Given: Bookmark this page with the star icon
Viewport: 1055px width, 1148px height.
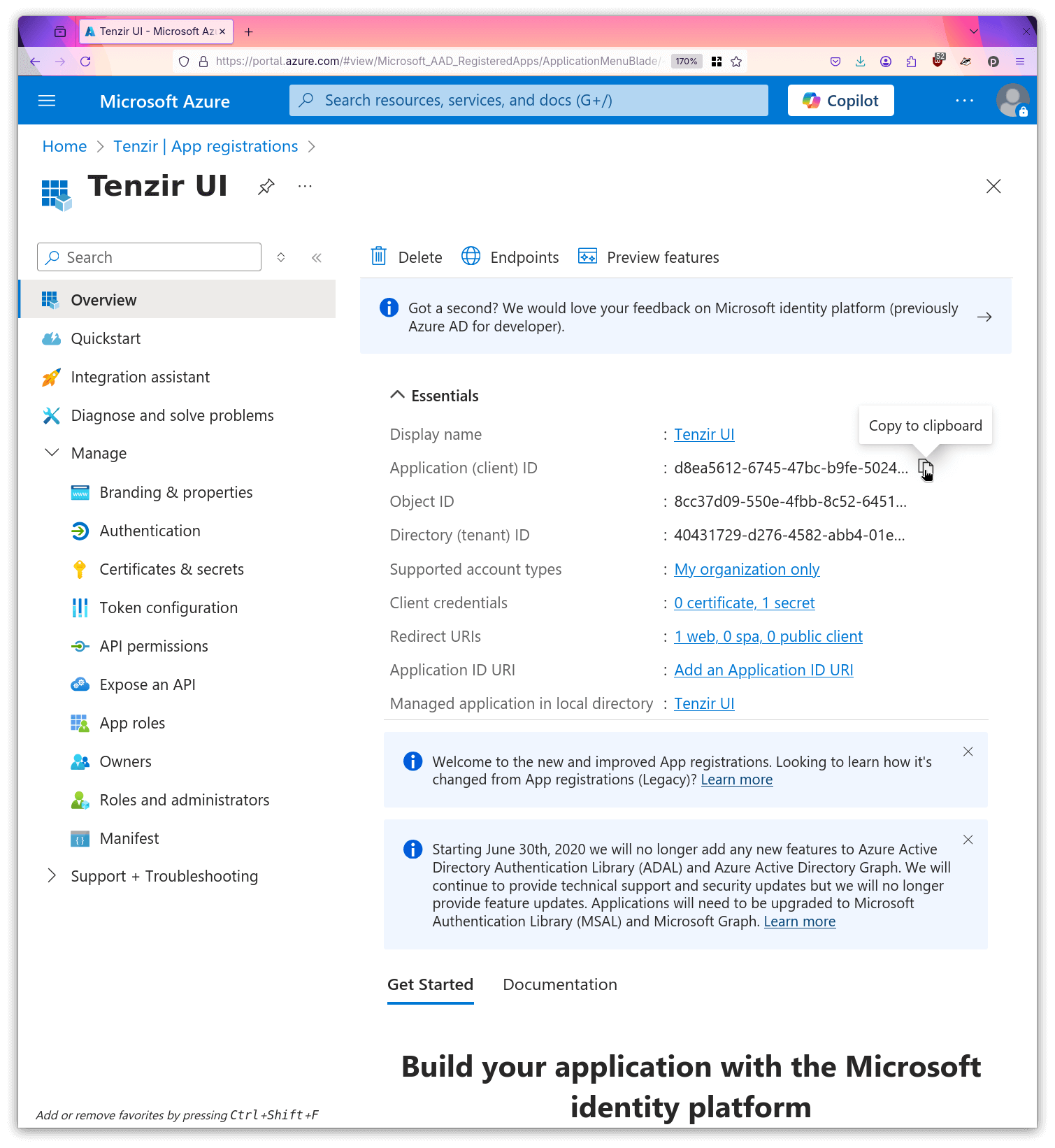Looking at the screenshot, I should [736, 62].
